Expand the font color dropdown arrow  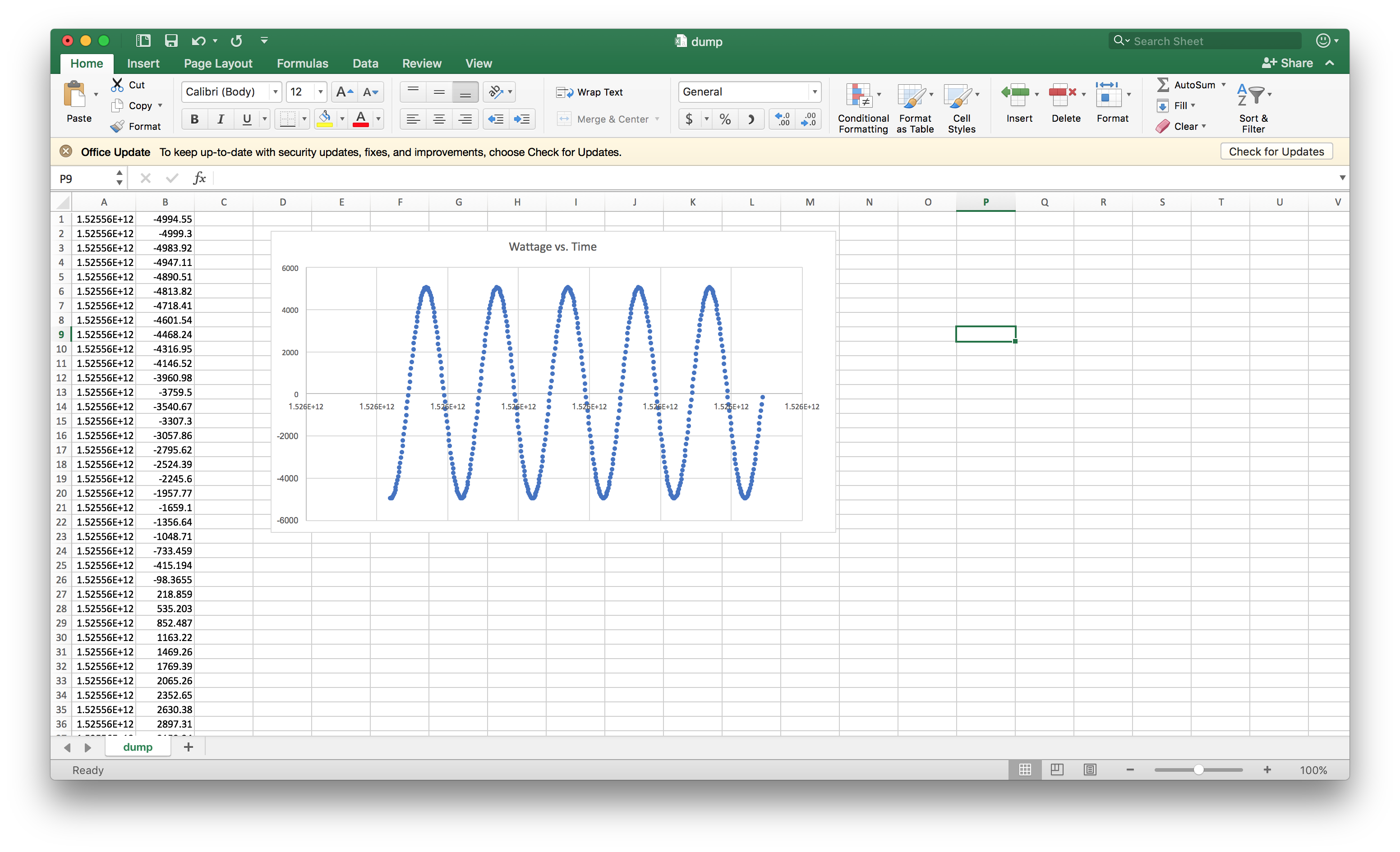point(378,119)
